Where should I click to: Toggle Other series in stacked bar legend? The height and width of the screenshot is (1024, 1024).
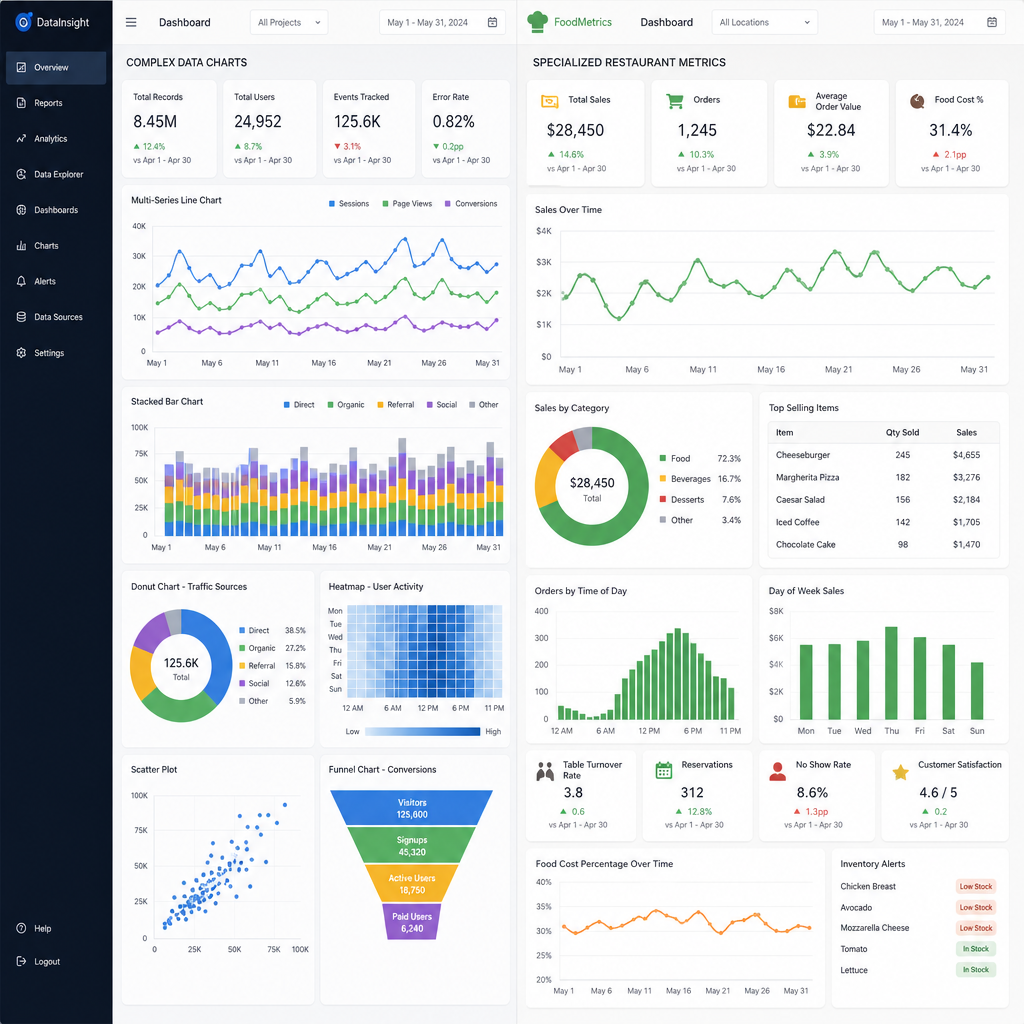coord(484,405)
